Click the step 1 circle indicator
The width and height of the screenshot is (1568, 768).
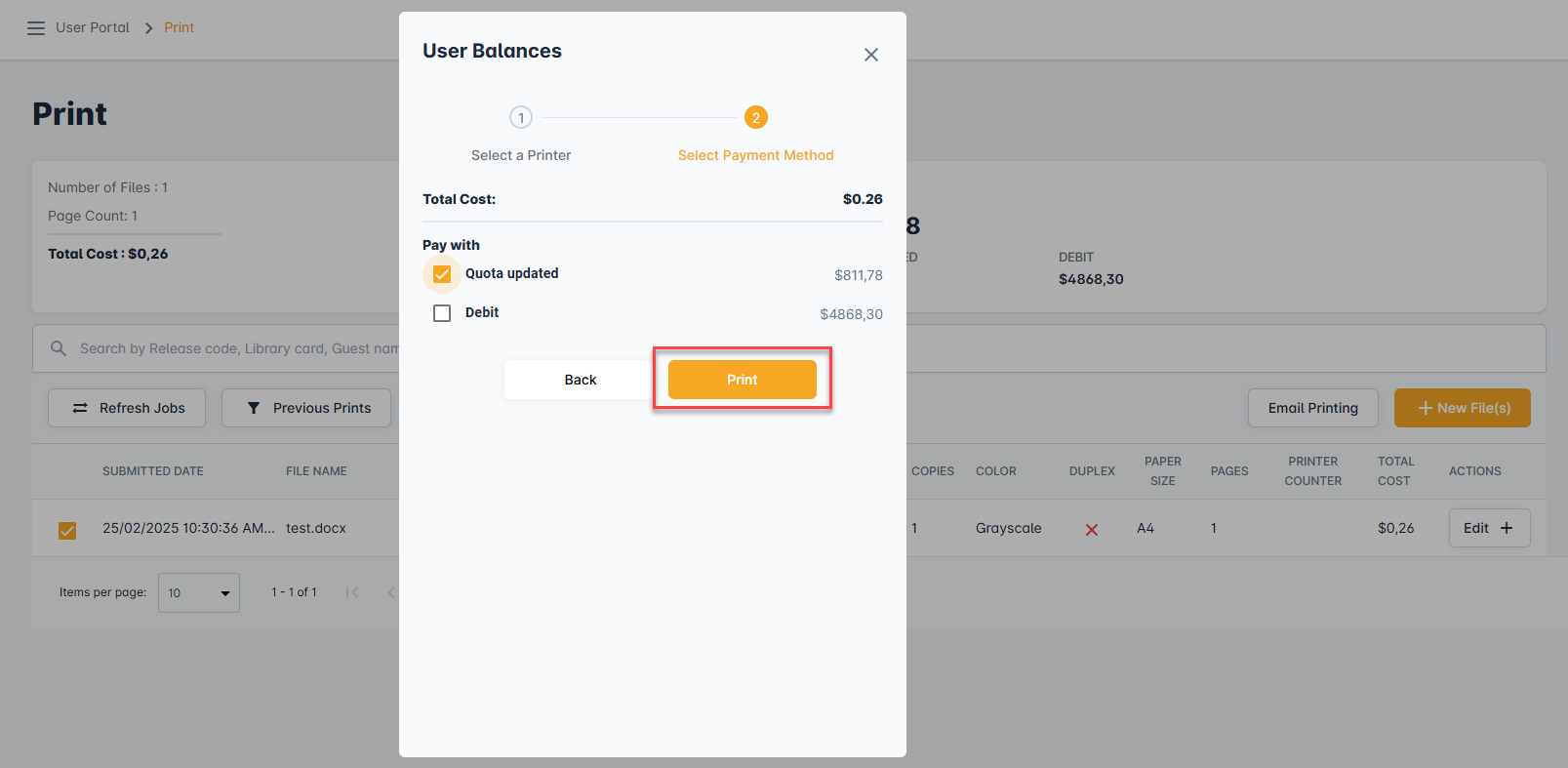pyautogui.click(x=521, y=118)
